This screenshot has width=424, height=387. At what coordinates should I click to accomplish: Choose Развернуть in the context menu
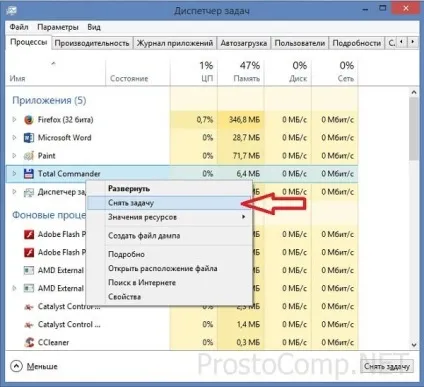169,189
